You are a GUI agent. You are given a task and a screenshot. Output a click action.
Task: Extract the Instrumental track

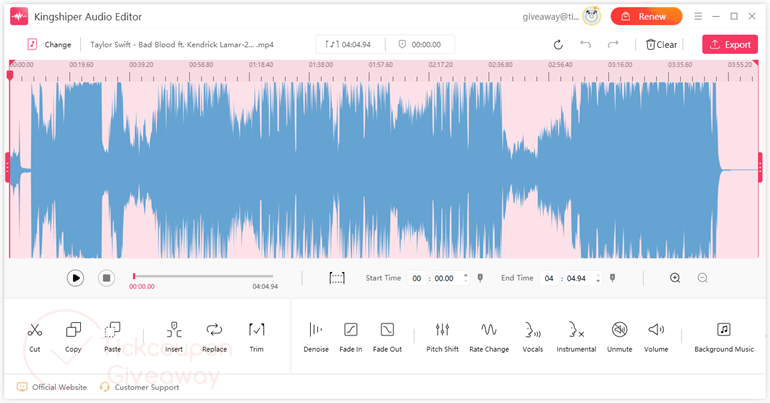click(576, 337)
